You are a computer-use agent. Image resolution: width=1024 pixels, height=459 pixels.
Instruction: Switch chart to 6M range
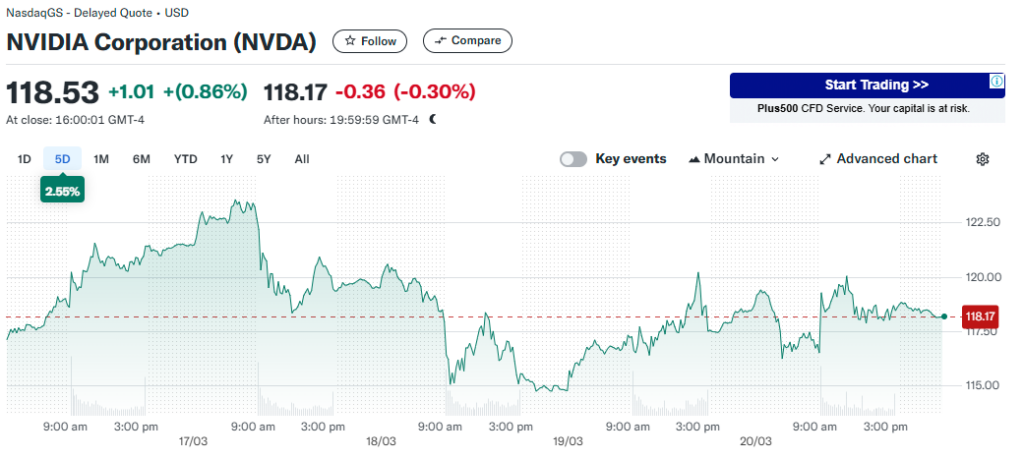coord(141,159)
